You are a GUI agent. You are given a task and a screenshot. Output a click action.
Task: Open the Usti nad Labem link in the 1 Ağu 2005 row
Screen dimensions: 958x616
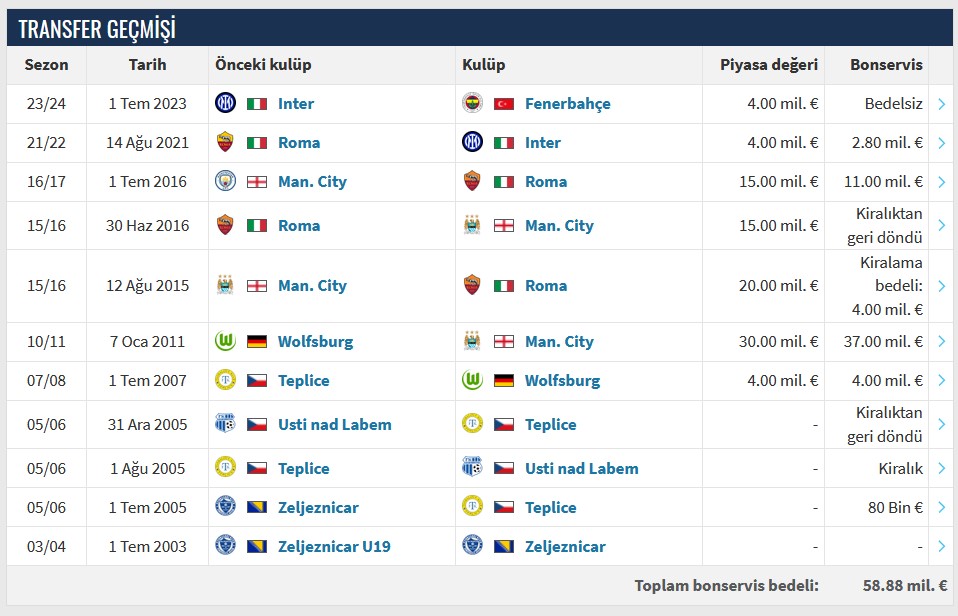(581, 468)
